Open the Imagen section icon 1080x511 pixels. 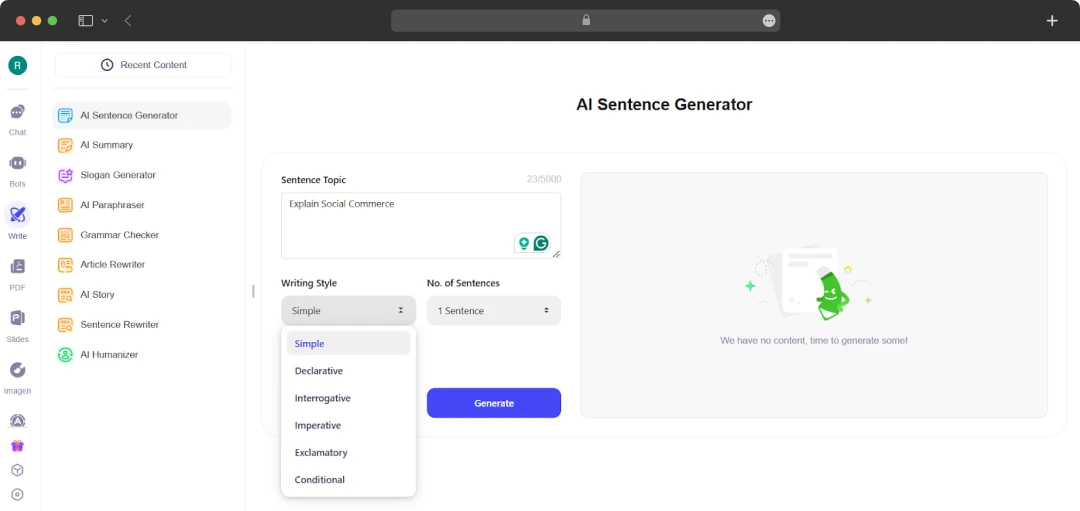coord(18,370)
